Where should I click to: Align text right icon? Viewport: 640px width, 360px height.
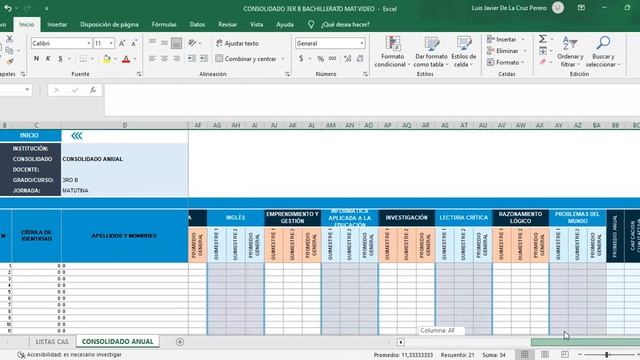pyautogui.click(x=176, y=59)
